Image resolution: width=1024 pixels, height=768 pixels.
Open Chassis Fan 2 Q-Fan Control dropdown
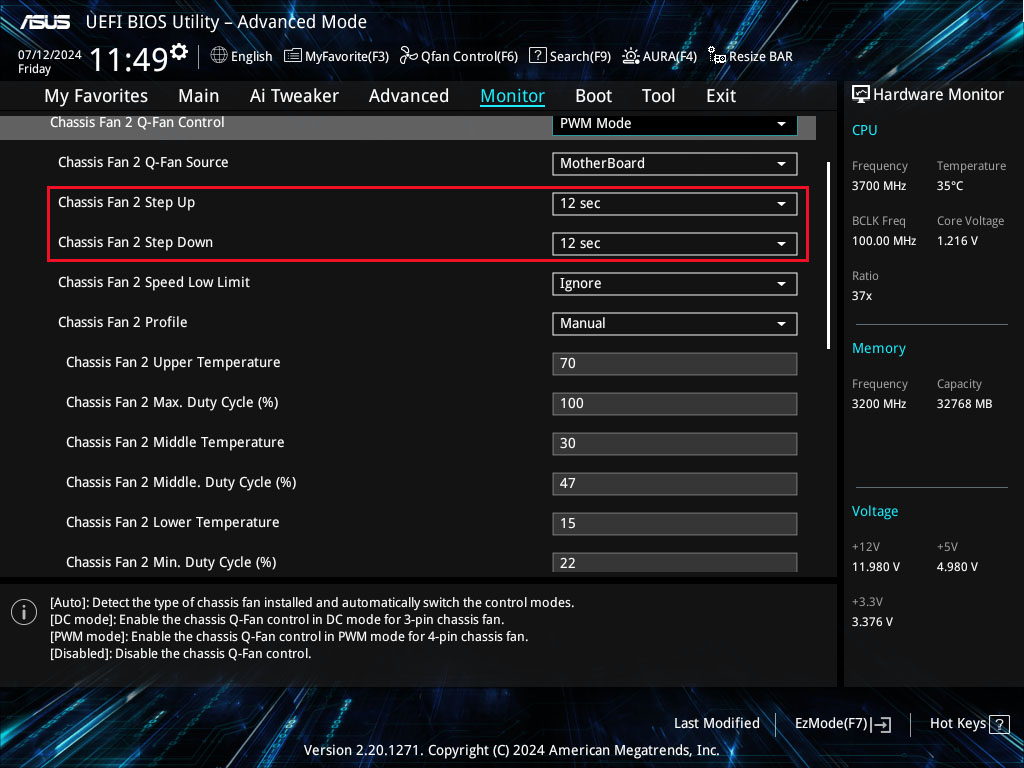pos(675,124)
